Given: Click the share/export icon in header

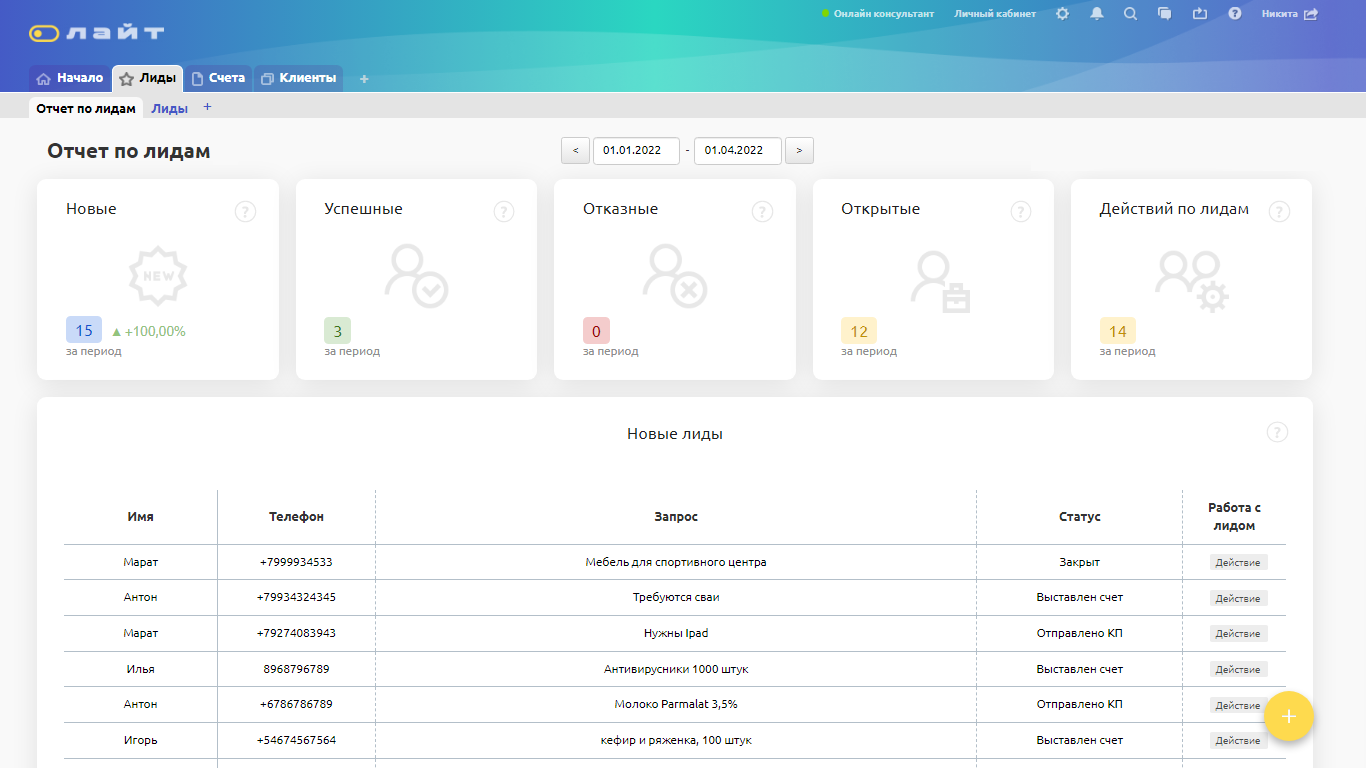Looking at the screenshot, I should [1200, 14].
